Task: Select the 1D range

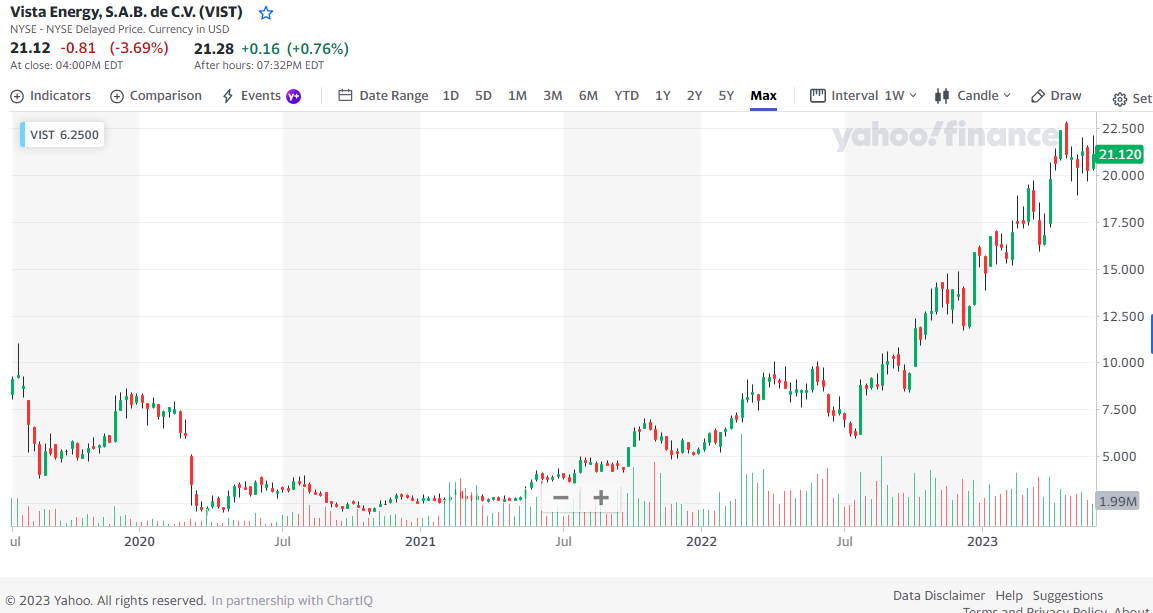Action: point(451,96)
